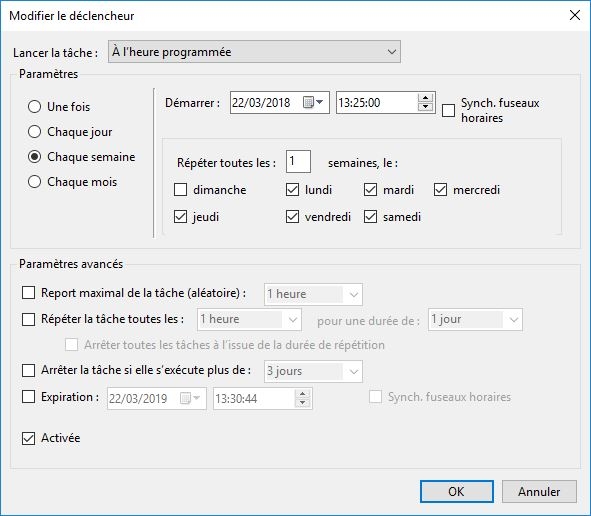The image size is (591, 516).
Task: Increase start time with up spinner arrow
Action: pyautogui.click(x=426, y=98)
